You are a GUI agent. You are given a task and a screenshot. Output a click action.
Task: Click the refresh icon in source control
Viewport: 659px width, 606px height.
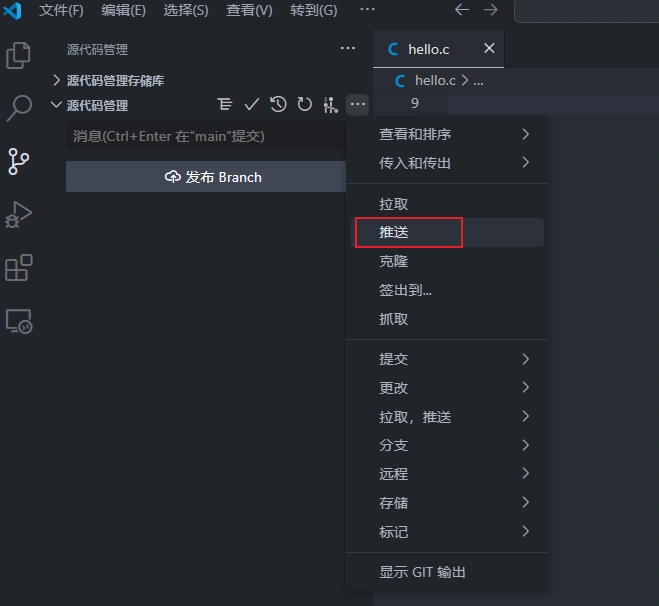304,104
